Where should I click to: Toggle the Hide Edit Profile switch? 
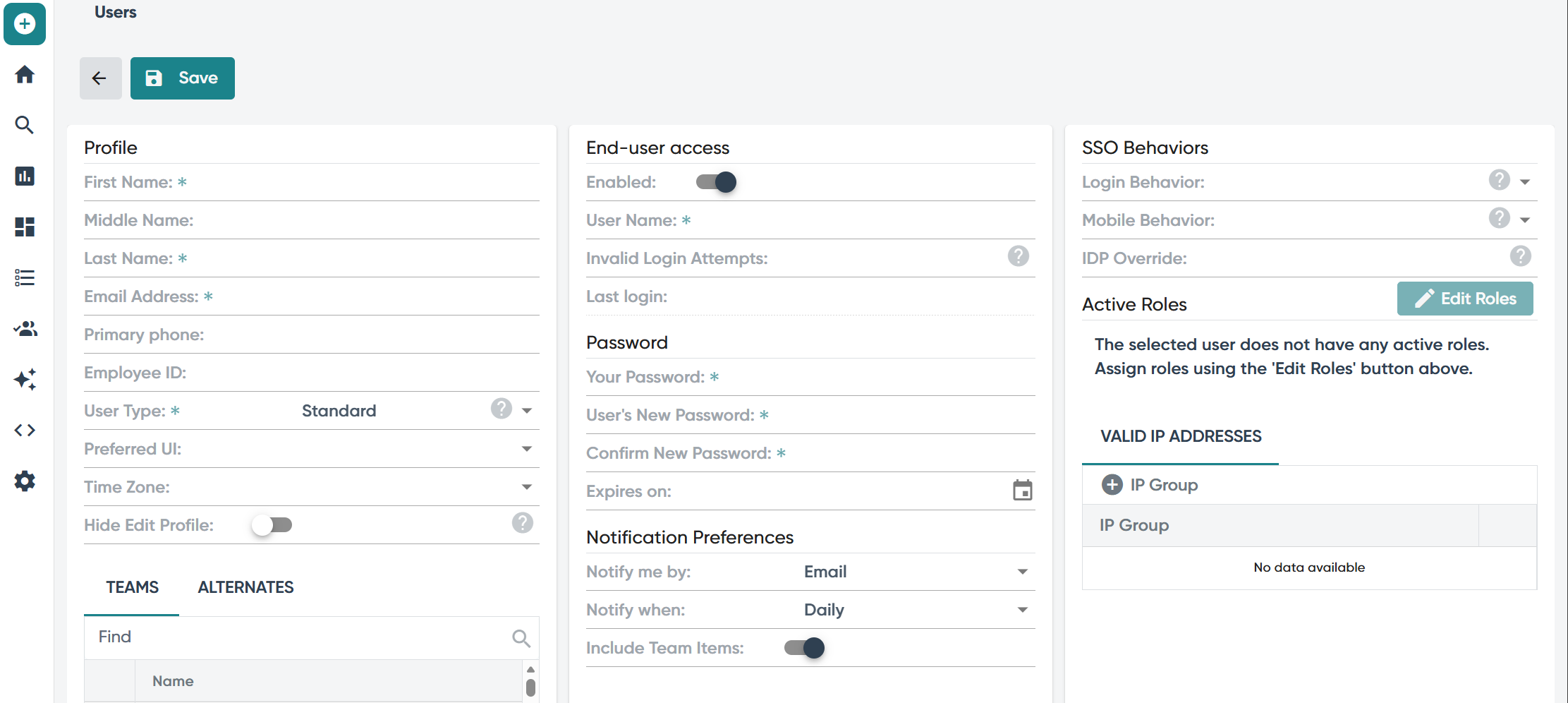point(272,525)
